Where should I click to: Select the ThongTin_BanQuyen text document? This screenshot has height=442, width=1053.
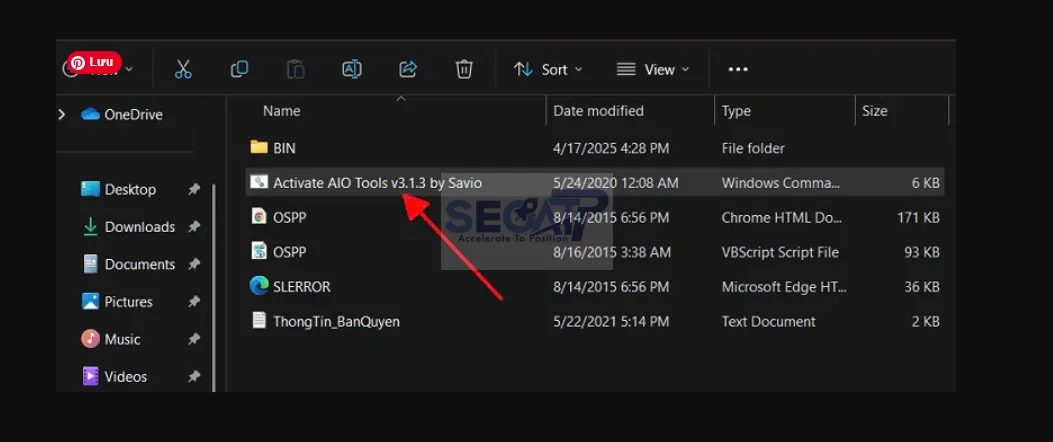tap(594, 322)
